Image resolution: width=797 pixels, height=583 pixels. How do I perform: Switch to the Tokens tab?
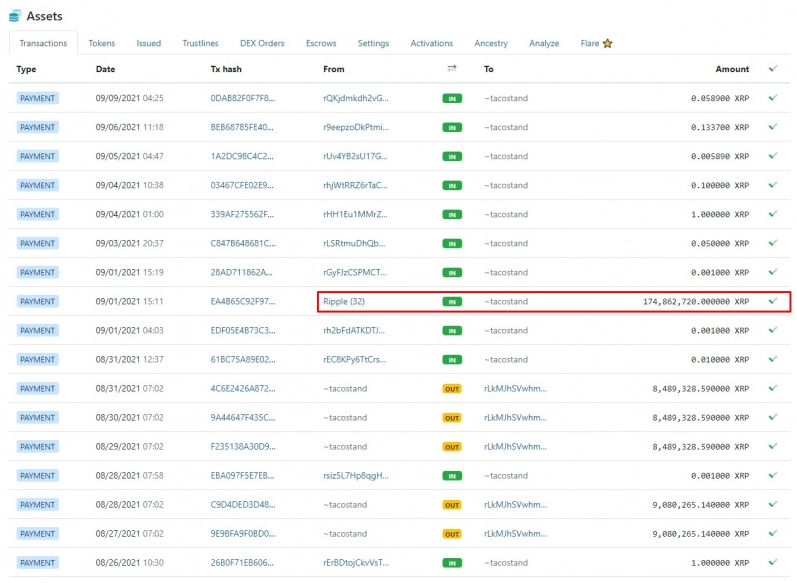[x=101, y=43]
